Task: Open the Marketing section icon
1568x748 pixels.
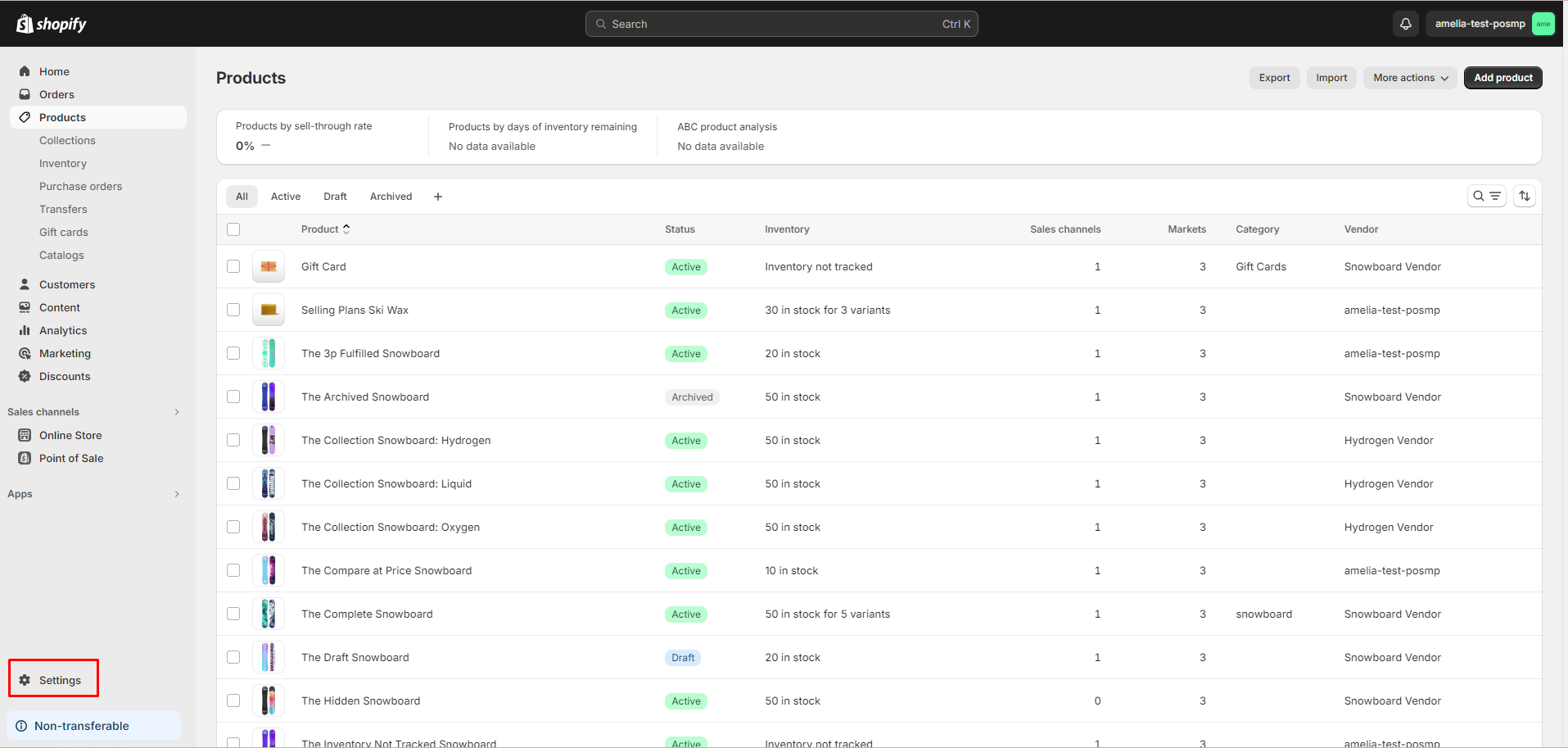Action: click(x=25, y=353)
